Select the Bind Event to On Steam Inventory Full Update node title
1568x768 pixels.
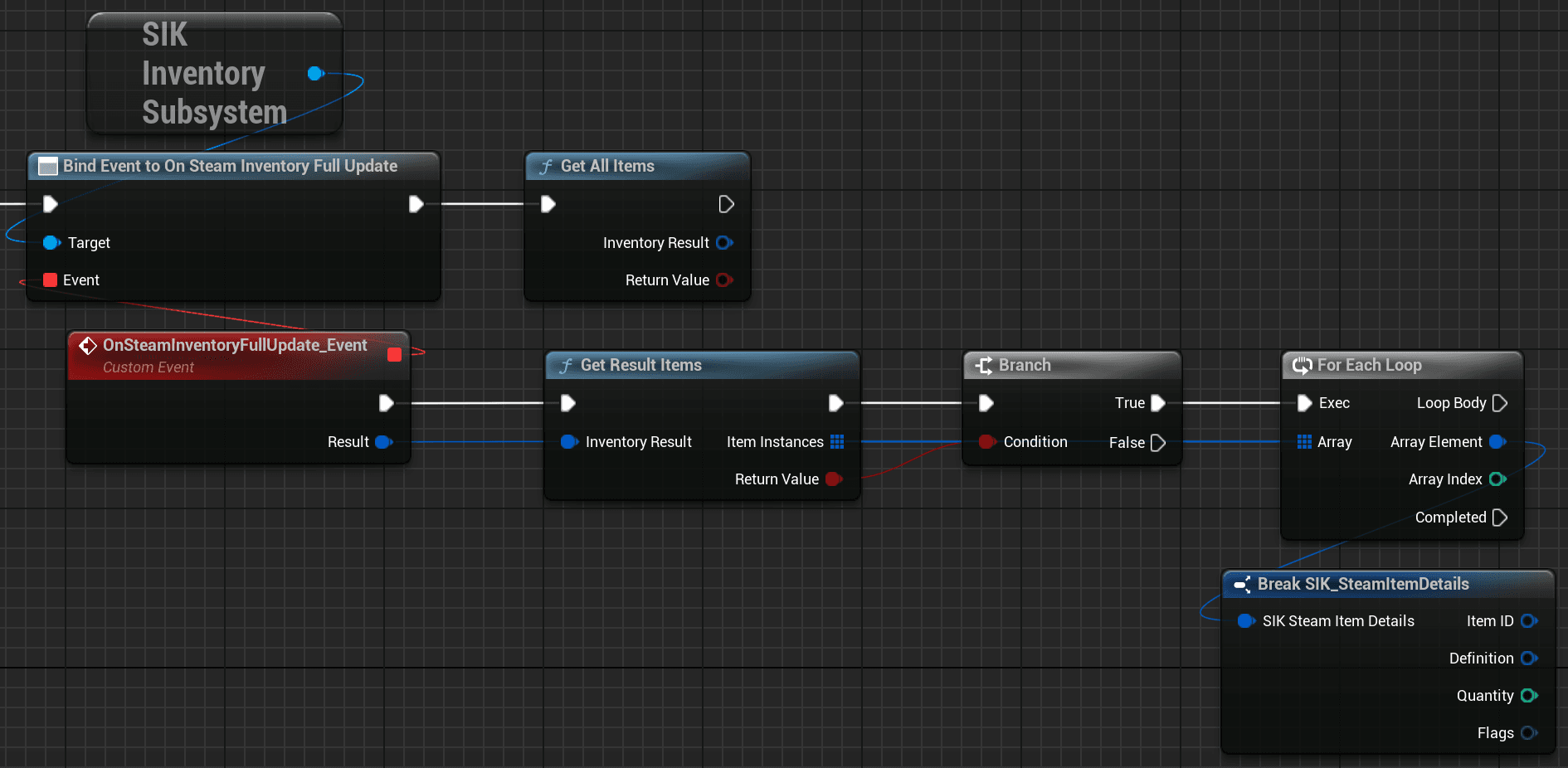pyautogui.click(x=230, y=166)
